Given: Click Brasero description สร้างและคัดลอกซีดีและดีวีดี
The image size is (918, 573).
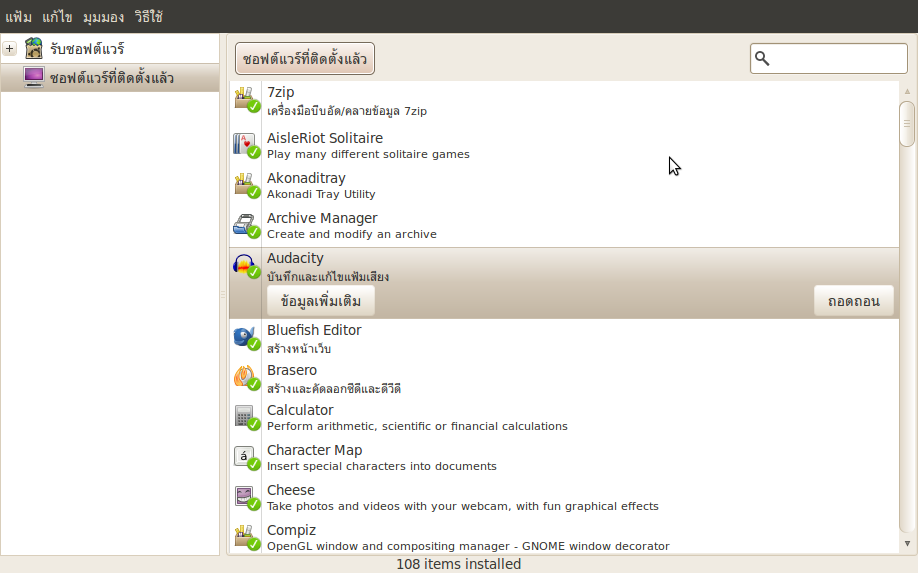Looking at the screenshot, I should click(334, 389).
